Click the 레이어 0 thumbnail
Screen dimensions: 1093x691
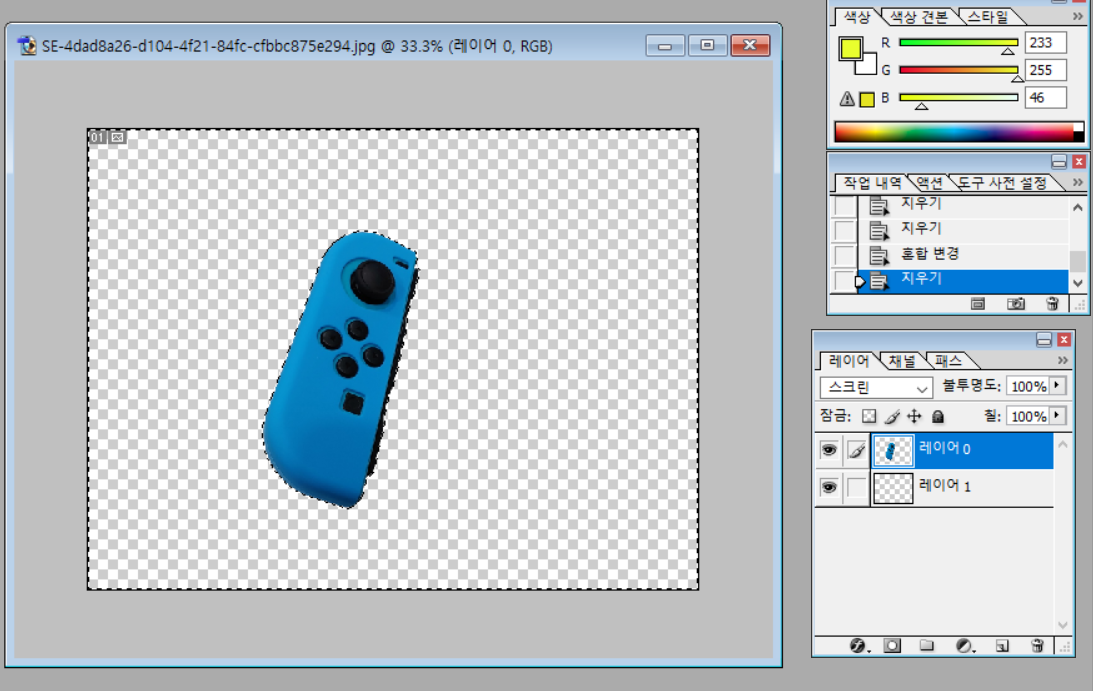pyautogui.click(x=893, y=450)
